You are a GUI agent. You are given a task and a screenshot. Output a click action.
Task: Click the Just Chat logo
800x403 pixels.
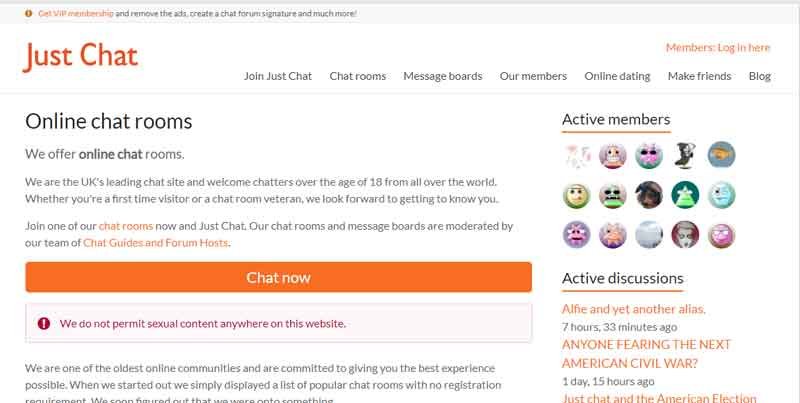tap(81, 56)
